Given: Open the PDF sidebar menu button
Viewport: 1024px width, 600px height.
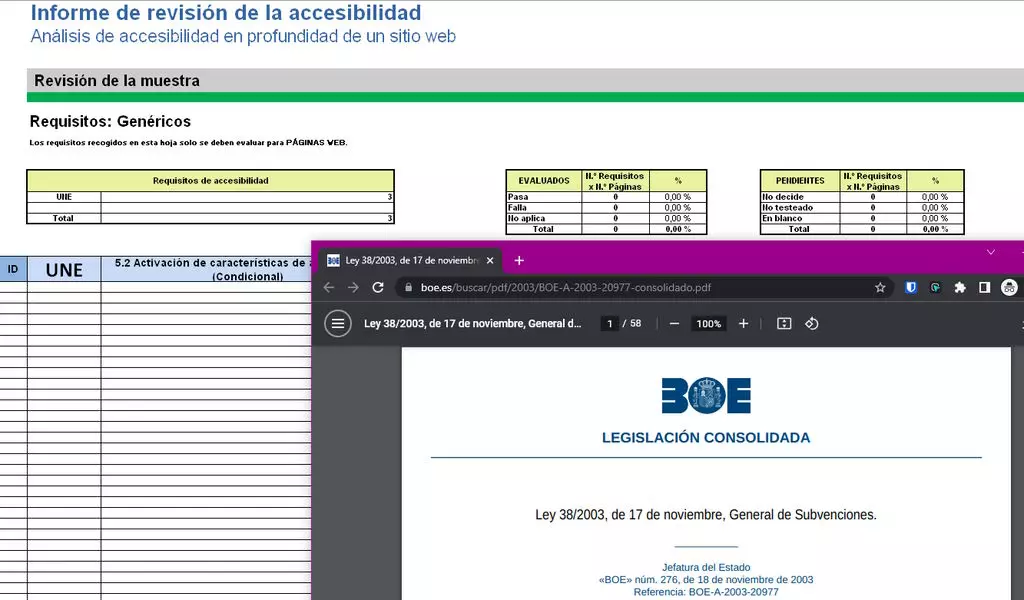Looking at the screenshot, I should [338, 324].
